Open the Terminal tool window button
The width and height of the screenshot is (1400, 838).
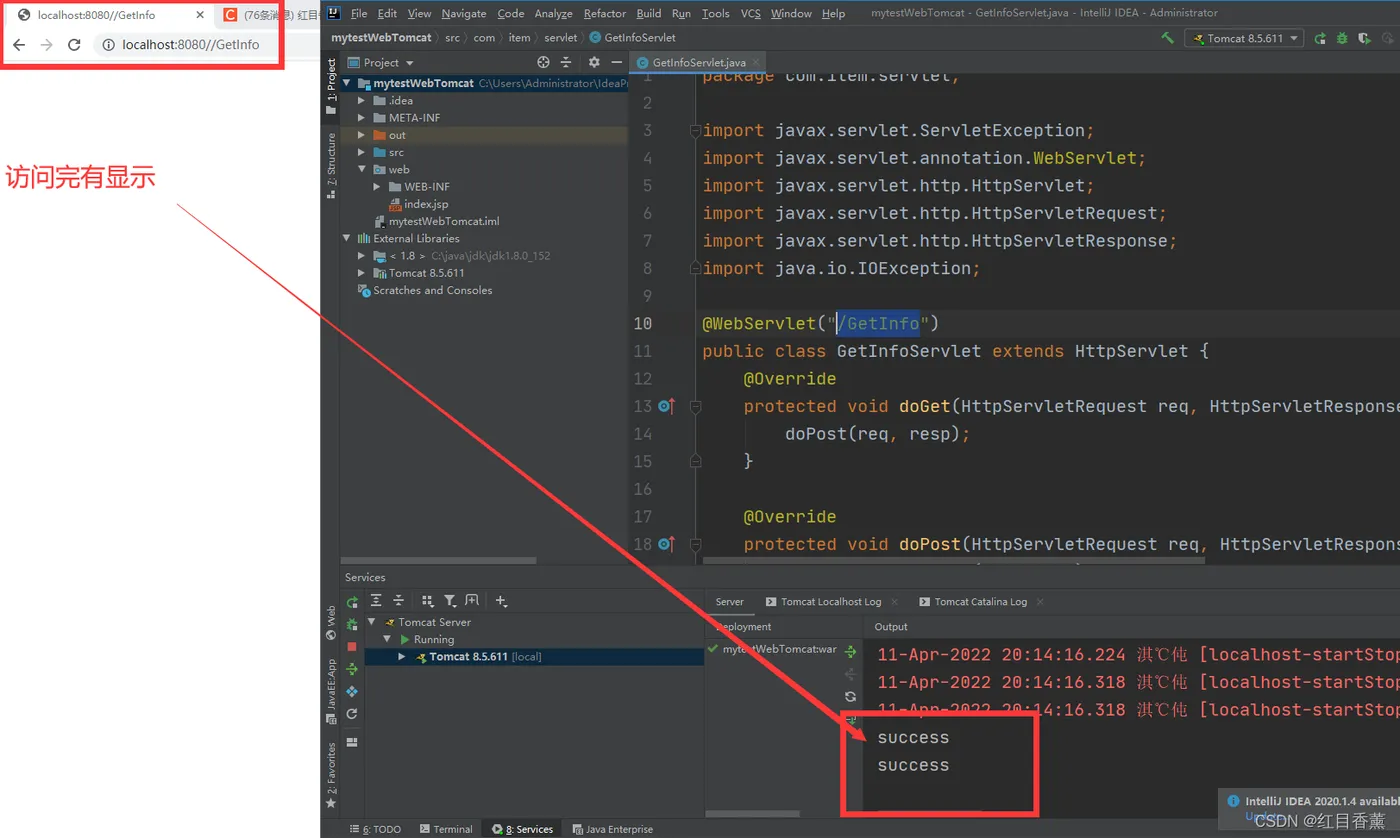(x=446, y=829)
